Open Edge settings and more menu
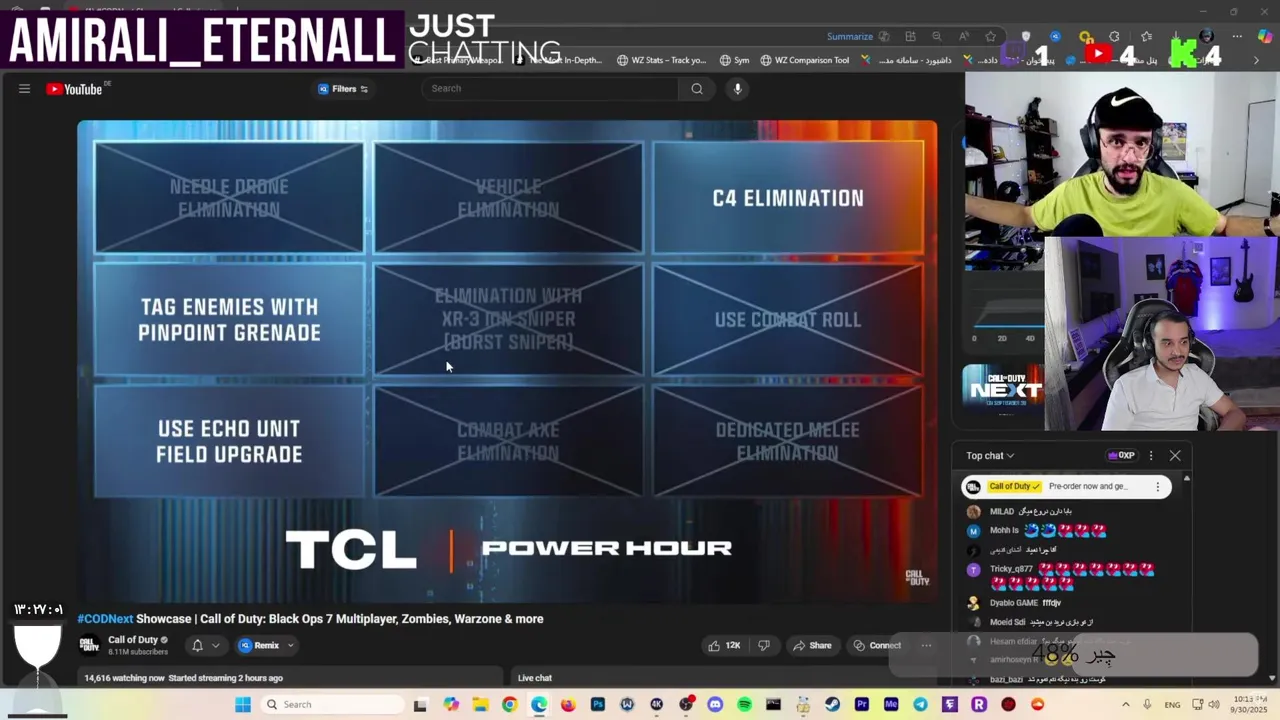The width and height of the screenshot is (1280, 720). (x=1237, y=36)
